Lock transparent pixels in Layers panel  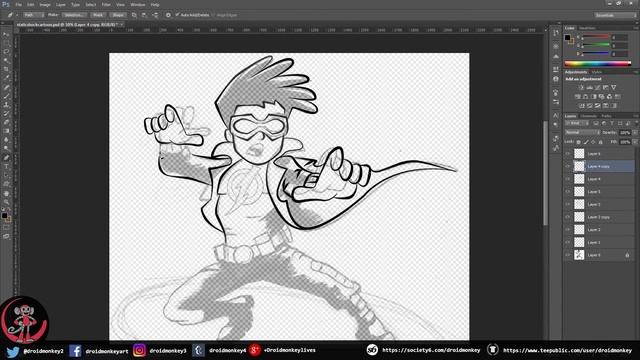(578, 142)
